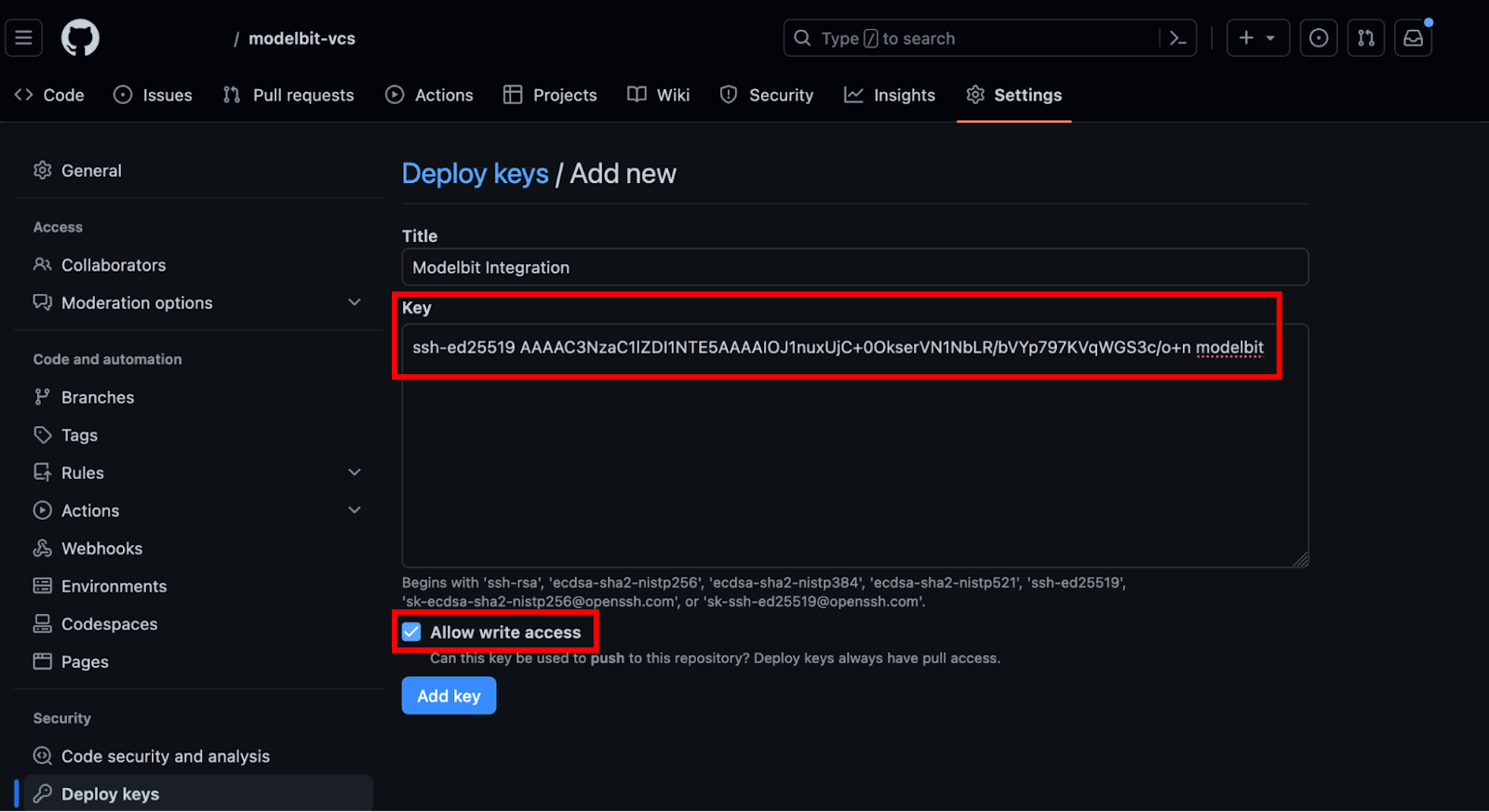This screenshot has width=1489, height=812.
Task: Switch to the Projects tab
Action: [x=550, y=95]
